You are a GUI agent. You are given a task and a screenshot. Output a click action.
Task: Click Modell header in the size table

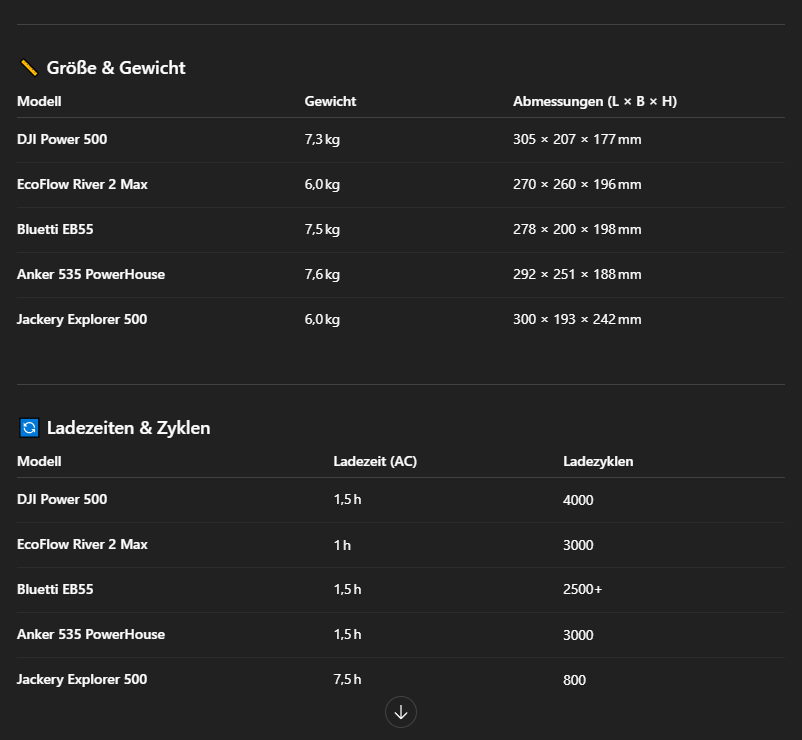pyautogui.click(x=39, y=101)
